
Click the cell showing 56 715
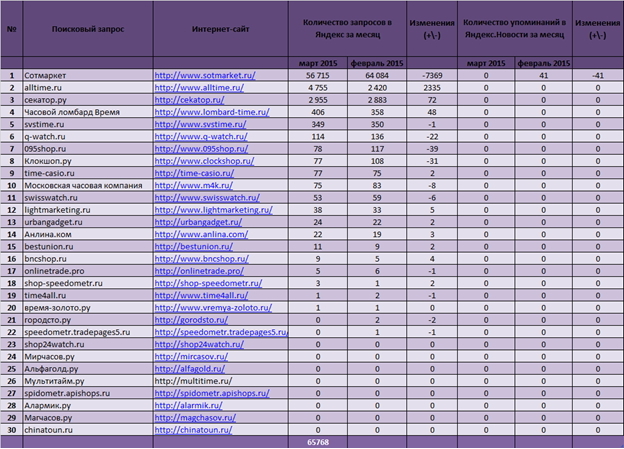(318, 75)
